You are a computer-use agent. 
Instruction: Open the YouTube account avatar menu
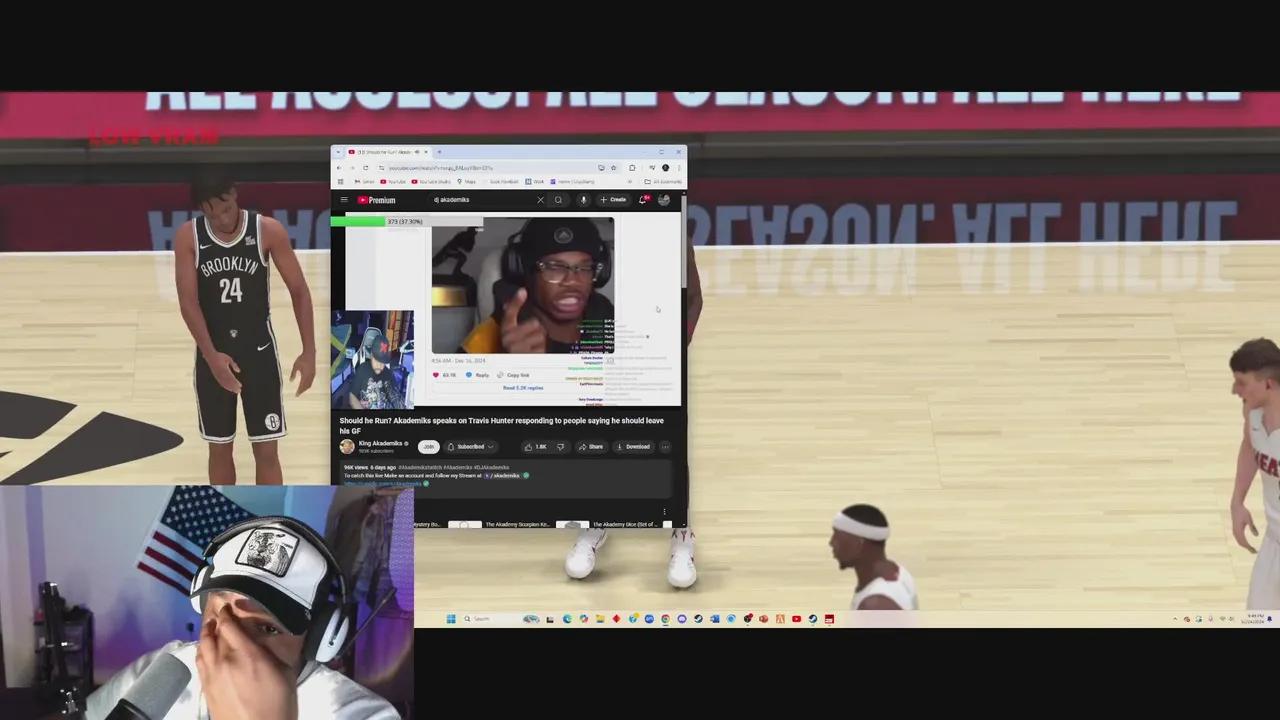(x=664, y=200)
